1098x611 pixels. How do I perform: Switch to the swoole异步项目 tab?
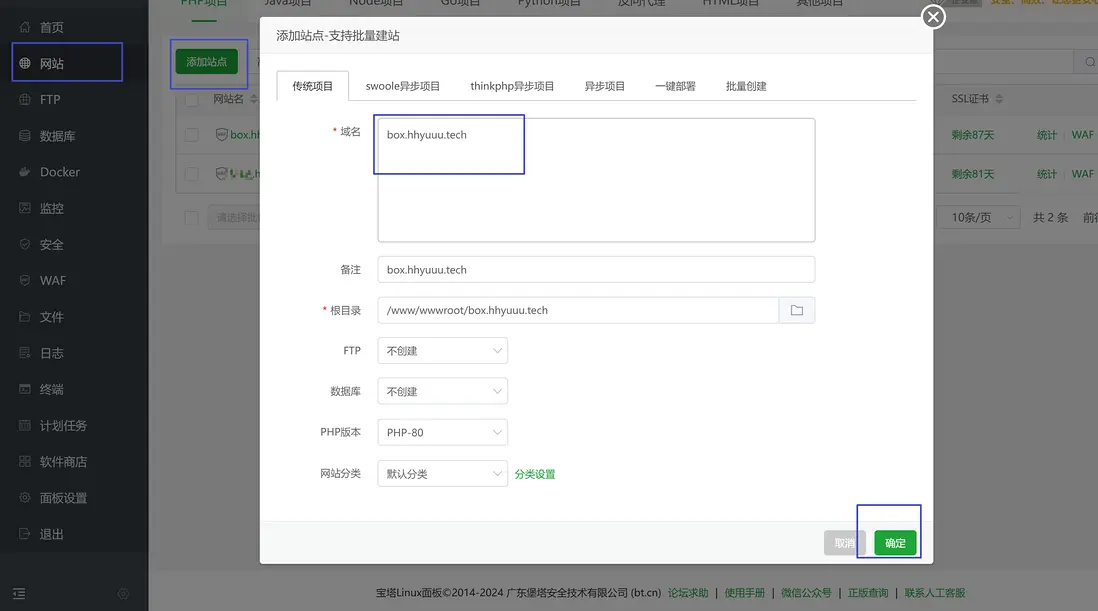pyautogui.click(x=403, y=86)
